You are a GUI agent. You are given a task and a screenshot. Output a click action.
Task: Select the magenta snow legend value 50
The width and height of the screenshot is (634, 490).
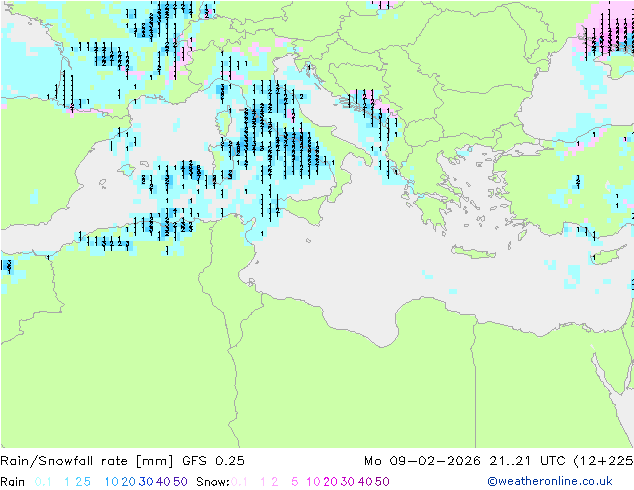coord(382,482)
